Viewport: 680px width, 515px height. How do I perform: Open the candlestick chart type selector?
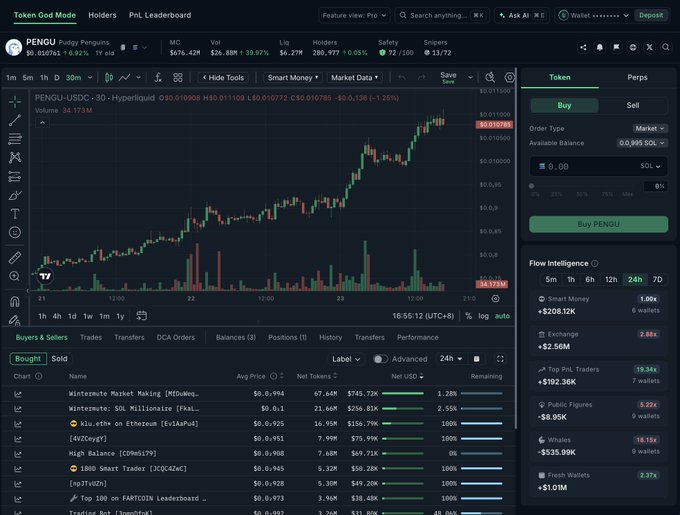(x=109, y=78)
